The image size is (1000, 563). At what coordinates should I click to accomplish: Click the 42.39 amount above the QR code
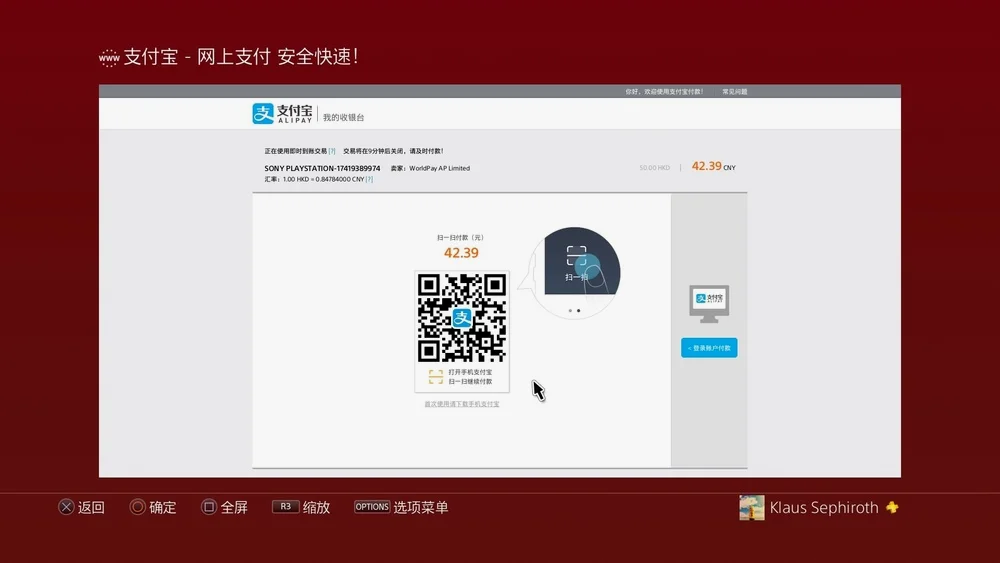point(461,253)
